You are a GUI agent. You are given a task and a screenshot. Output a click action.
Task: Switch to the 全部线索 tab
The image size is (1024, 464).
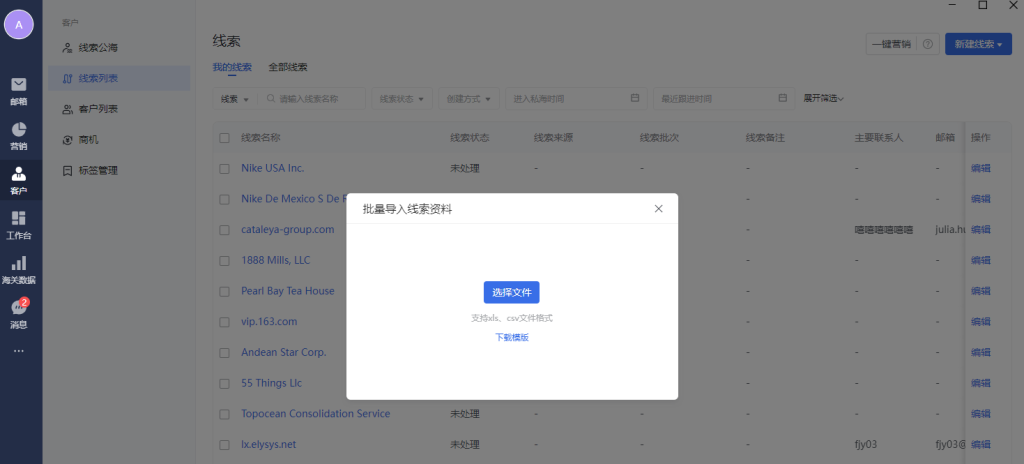(x=288, y=68)
